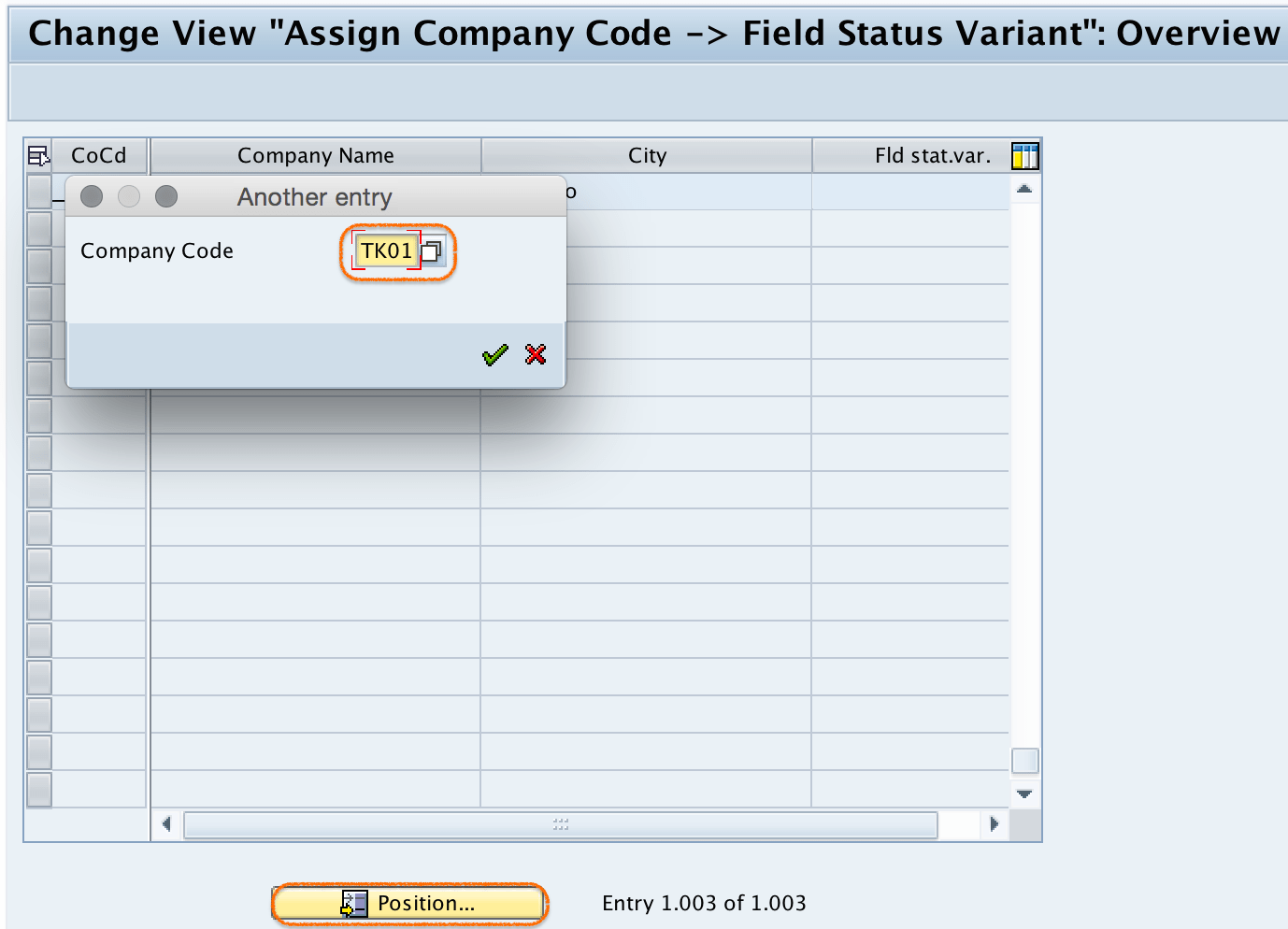Select the second row selector box
This screenshot has height=929, width=1288.
[x=37, y=229]
